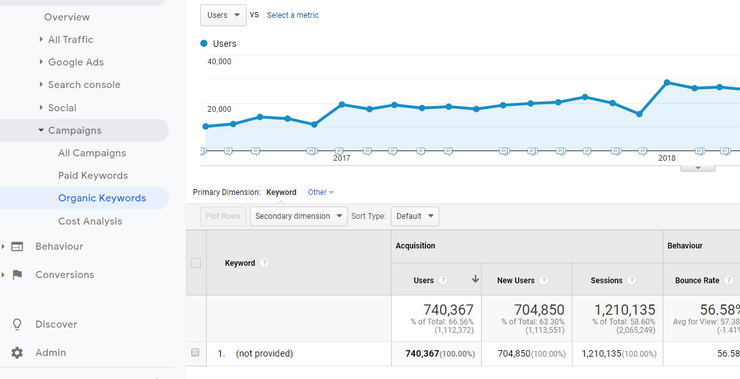Screen dimensions: 740x379
Task: Open Cost Analysis report
Action: click(90, 221)
